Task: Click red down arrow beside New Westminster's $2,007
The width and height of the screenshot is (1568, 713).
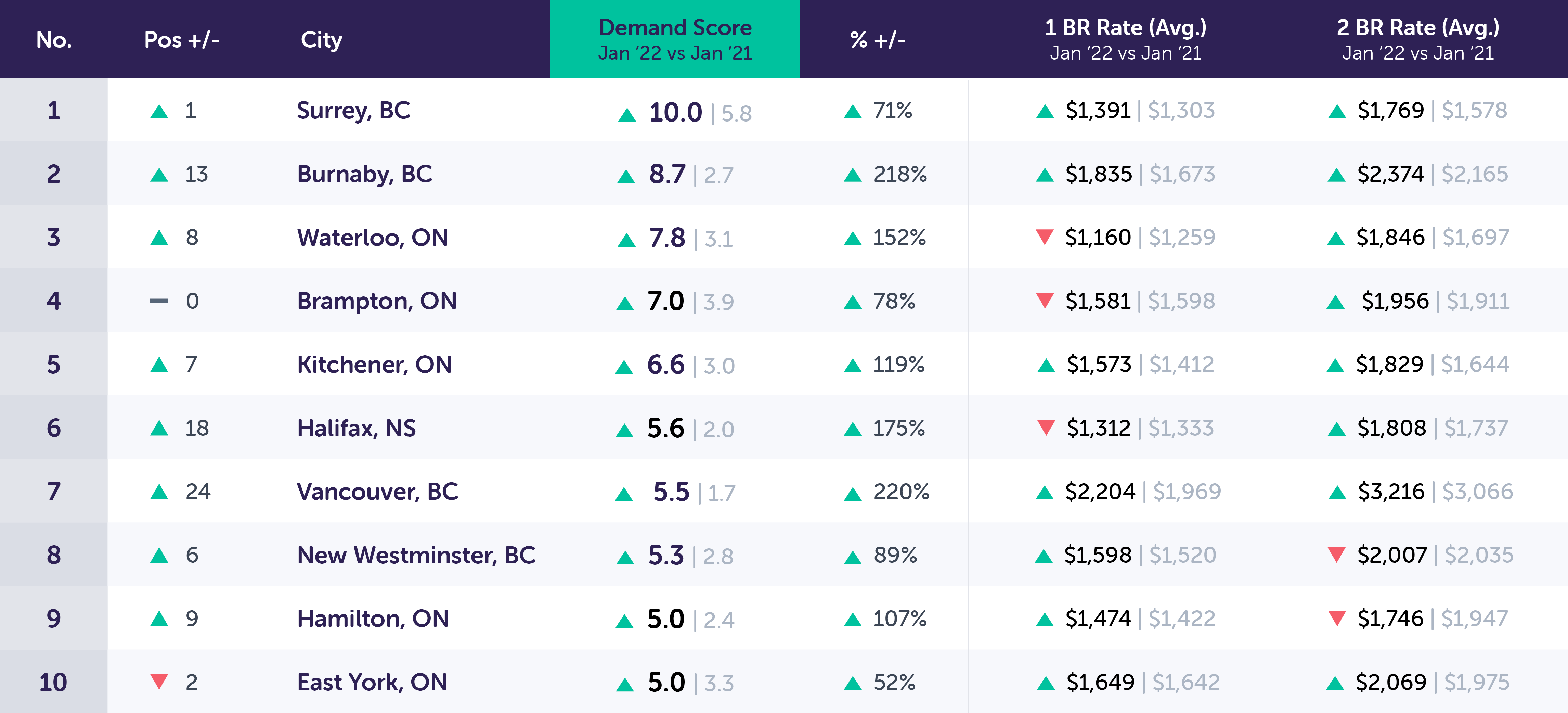Action: tap(1337, 554)
